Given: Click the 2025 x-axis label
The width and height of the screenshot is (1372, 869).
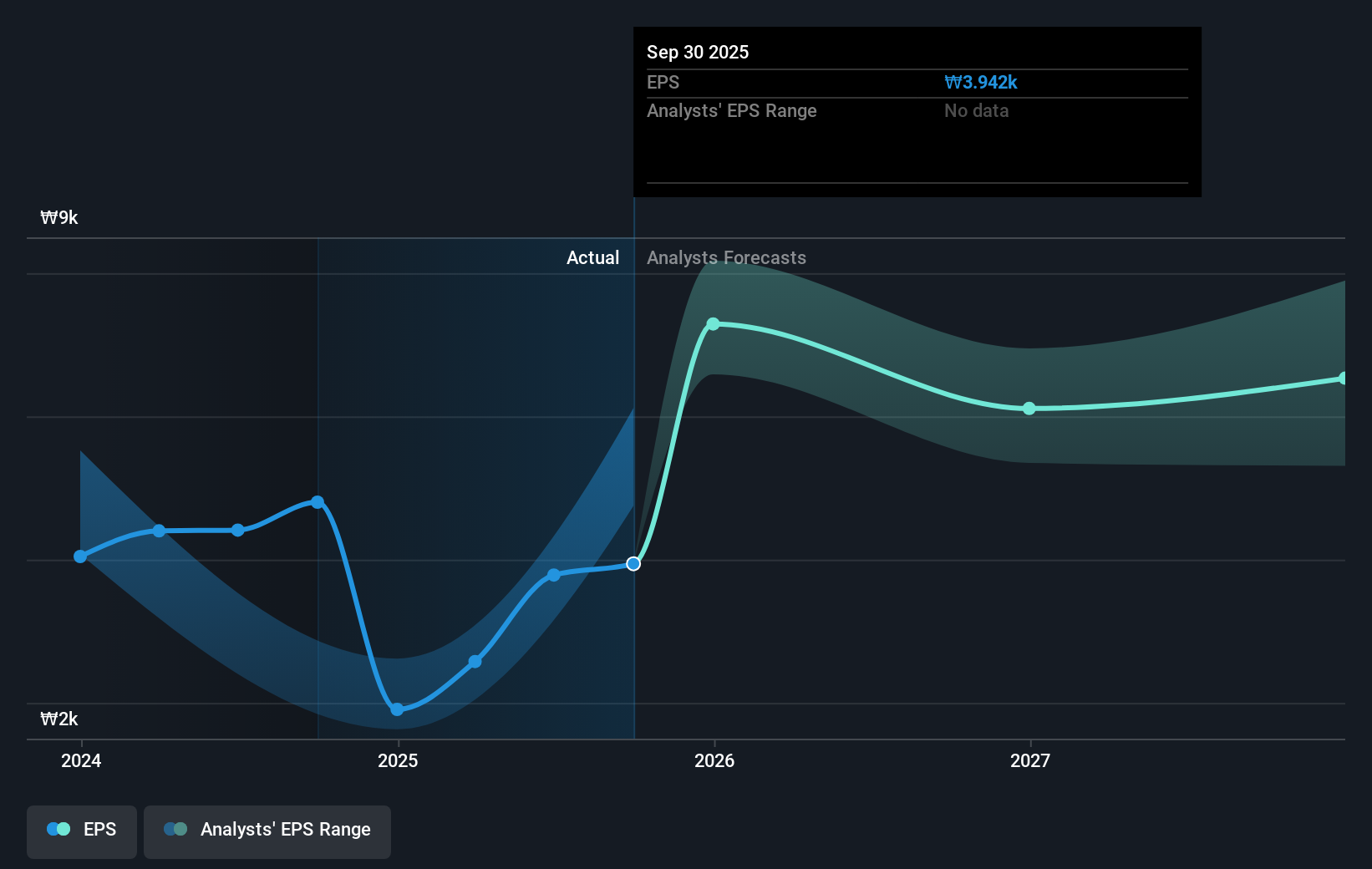Looking at the screenshot, I should [x=398, y=760].
